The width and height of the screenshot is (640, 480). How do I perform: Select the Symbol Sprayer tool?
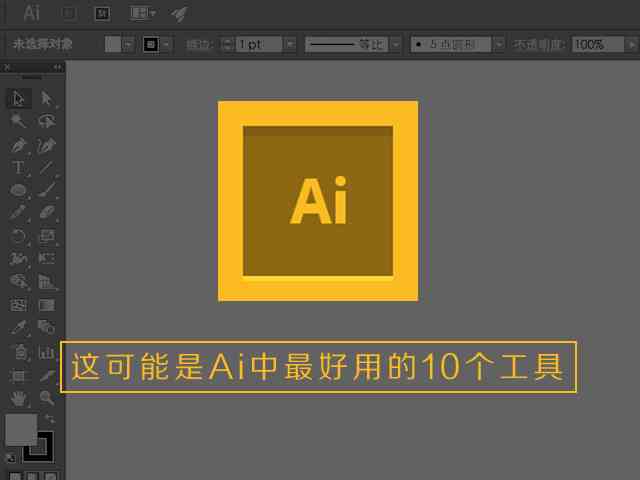point(18,352)
